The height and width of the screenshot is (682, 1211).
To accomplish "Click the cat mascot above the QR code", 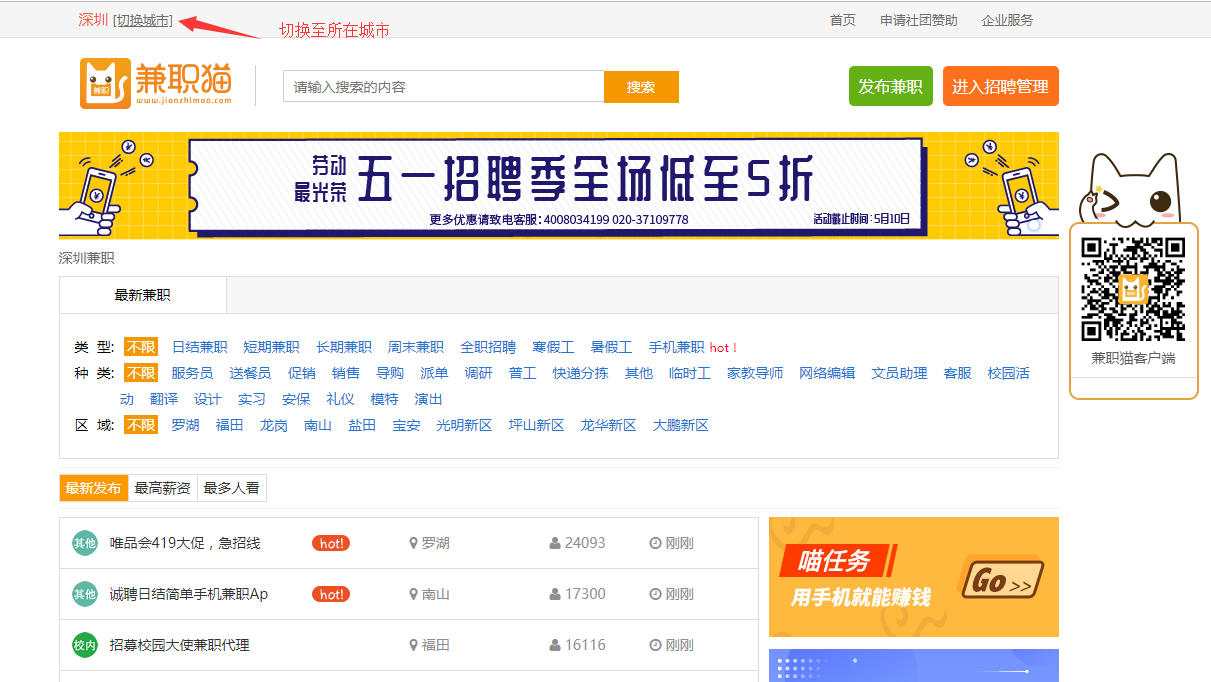I will (1133, 188).
